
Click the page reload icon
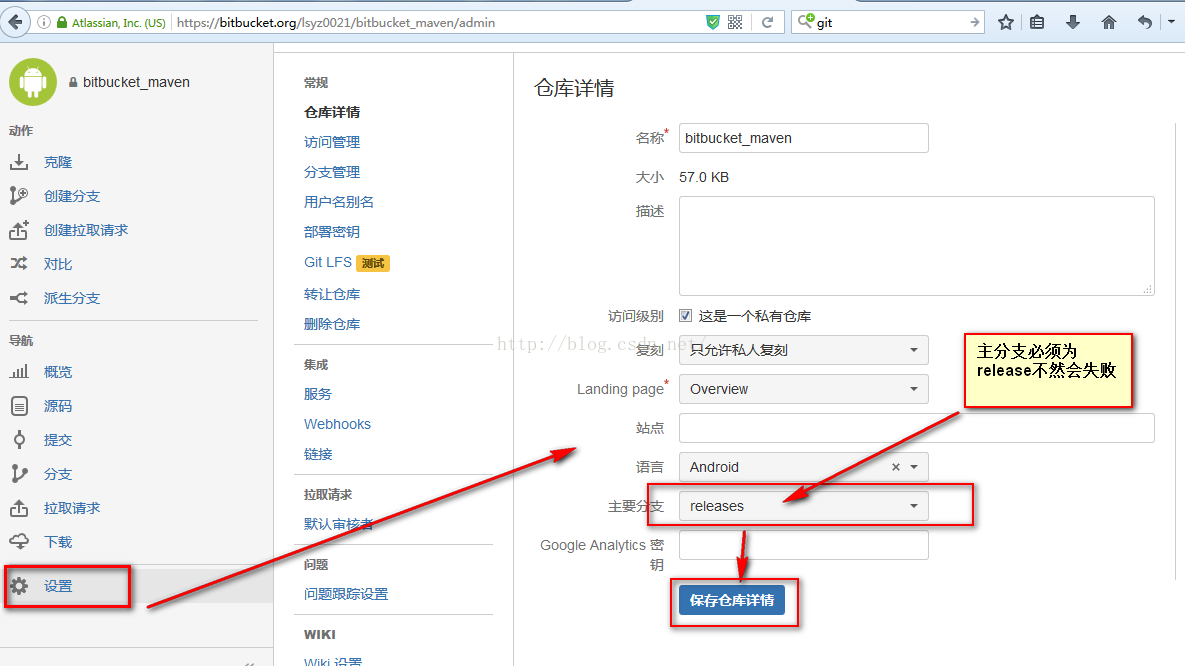(x=767, y=23)
